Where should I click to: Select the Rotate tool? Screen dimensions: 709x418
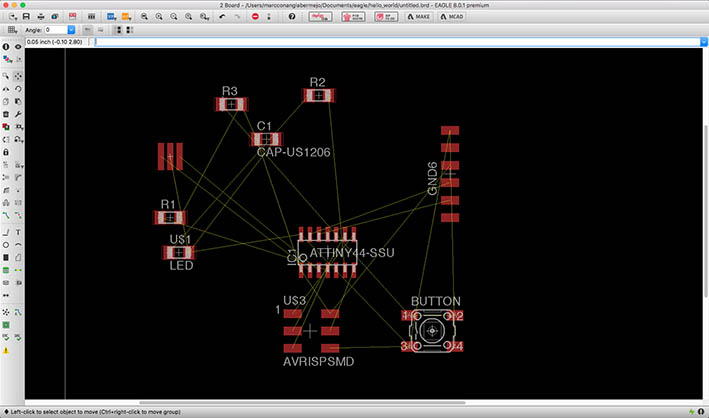pyautogui.click(x=18, y=89)
